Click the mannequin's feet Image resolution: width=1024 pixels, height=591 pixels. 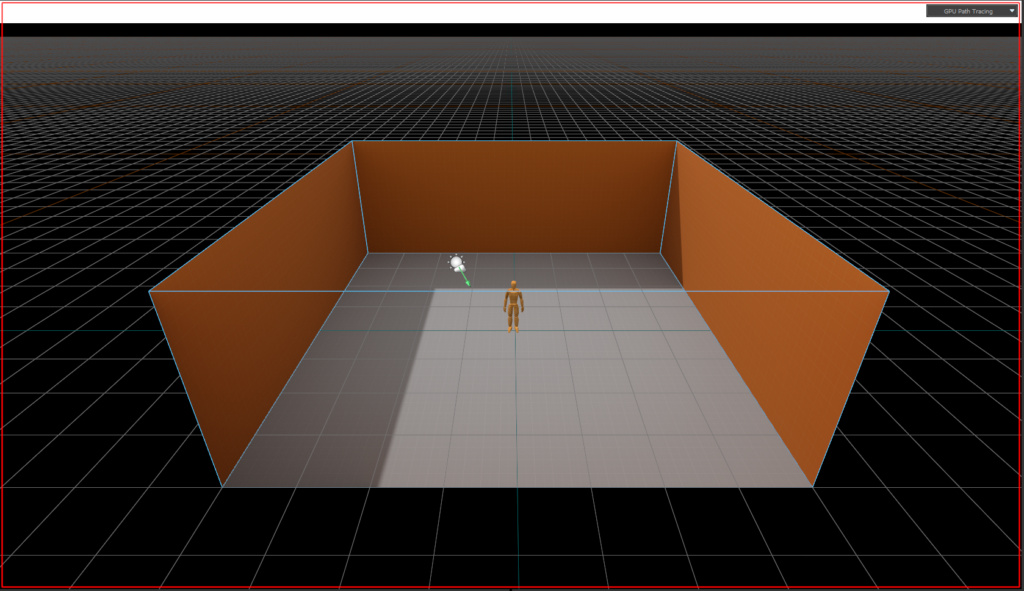click(x=513, y=328)
